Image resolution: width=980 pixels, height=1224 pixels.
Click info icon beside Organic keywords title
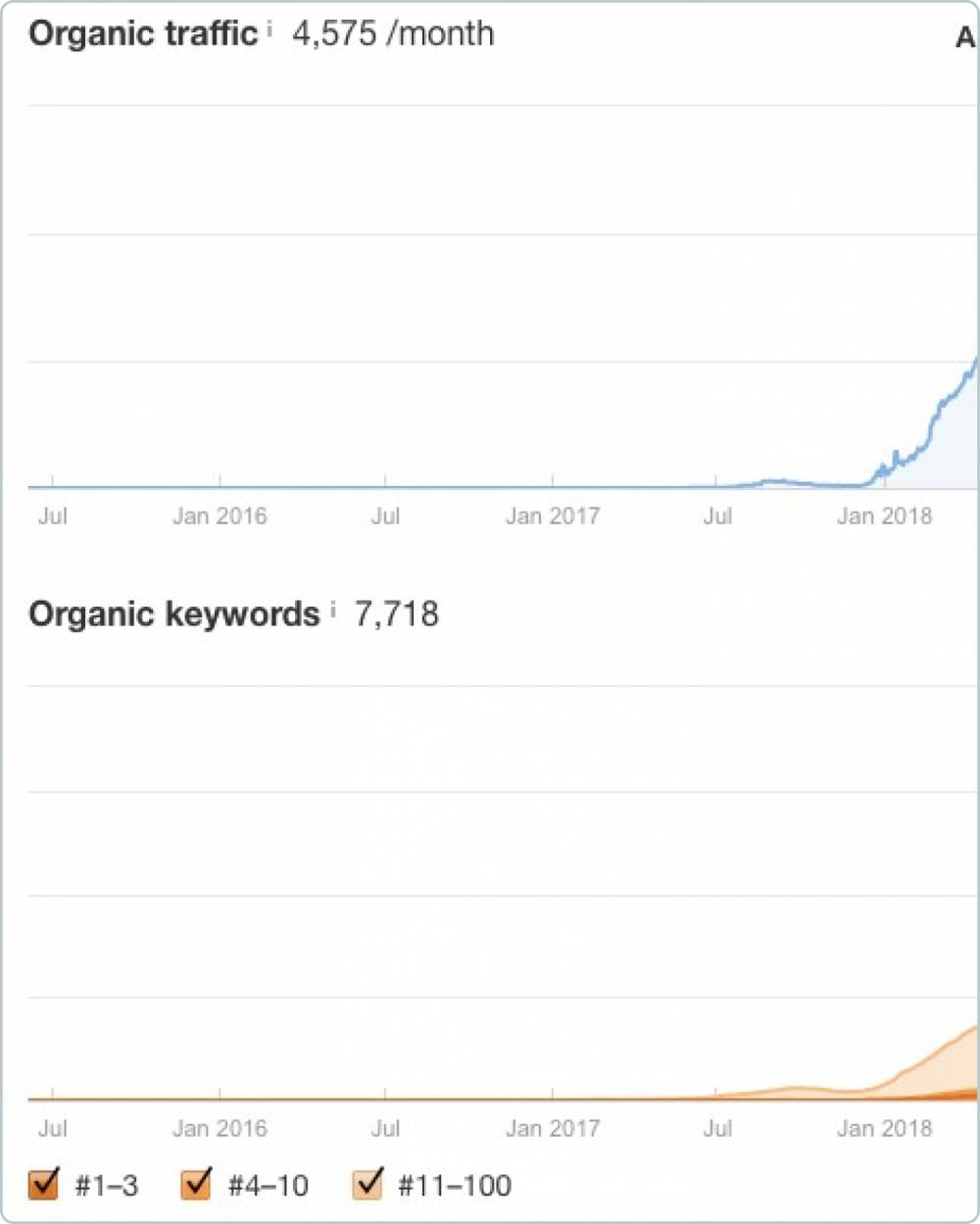pos(333,610)
